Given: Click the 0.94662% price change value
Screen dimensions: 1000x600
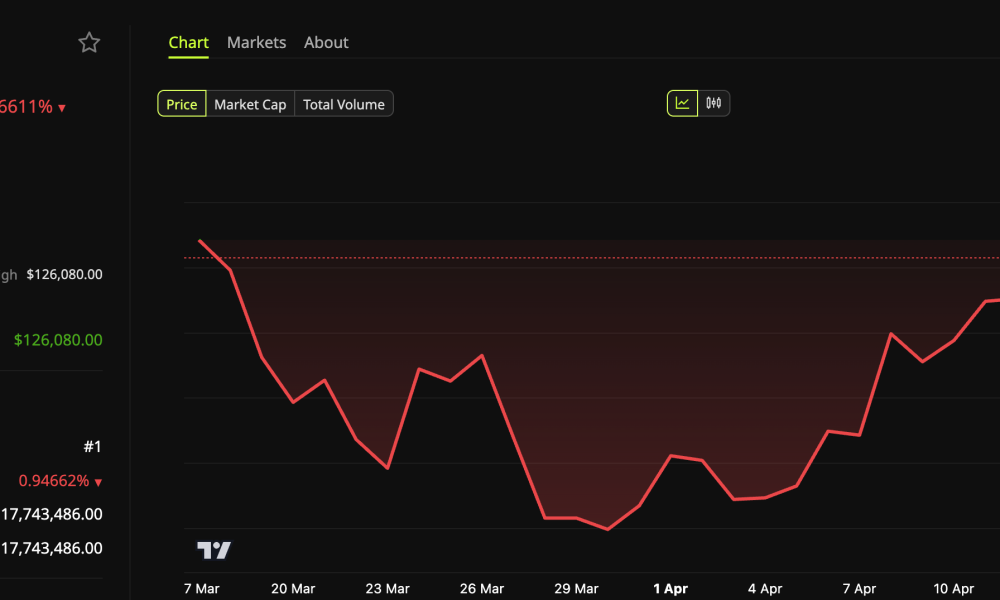Looking at the screenshot, I should point(55,481).
